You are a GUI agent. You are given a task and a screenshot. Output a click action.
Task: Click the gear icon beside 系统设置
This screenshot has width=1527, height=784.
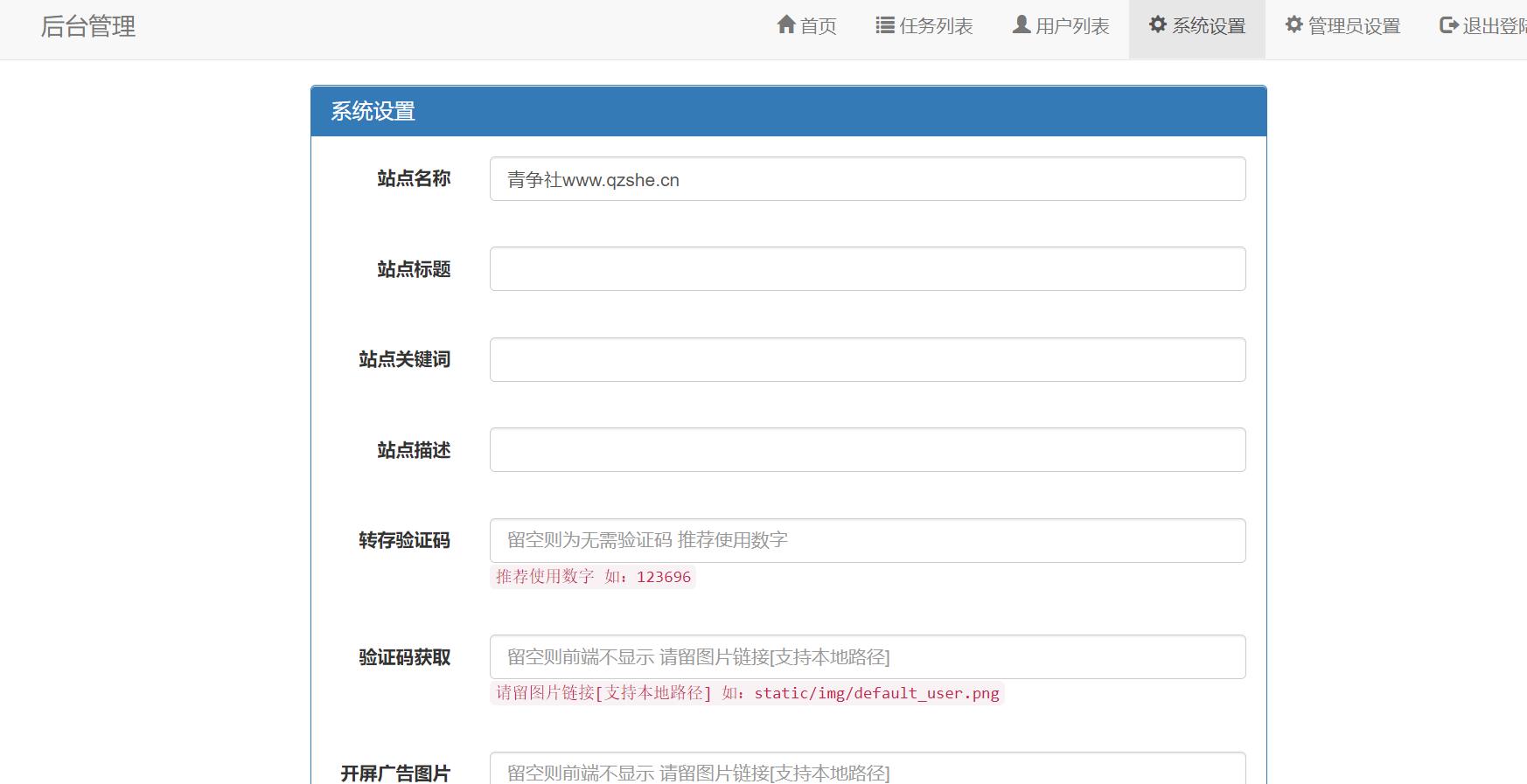coord(1158,24)
